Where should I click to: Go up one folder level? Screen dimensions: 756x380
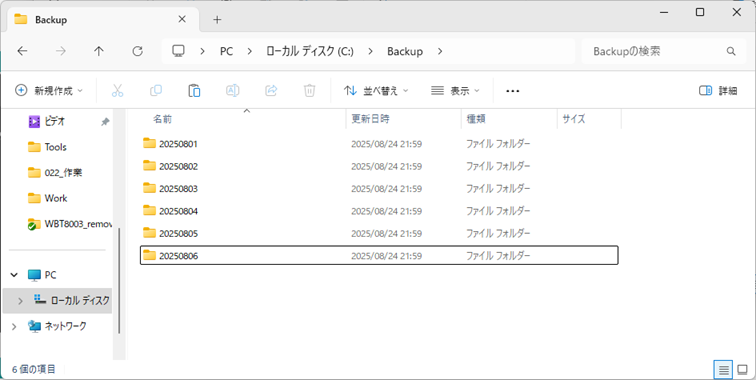99,51
